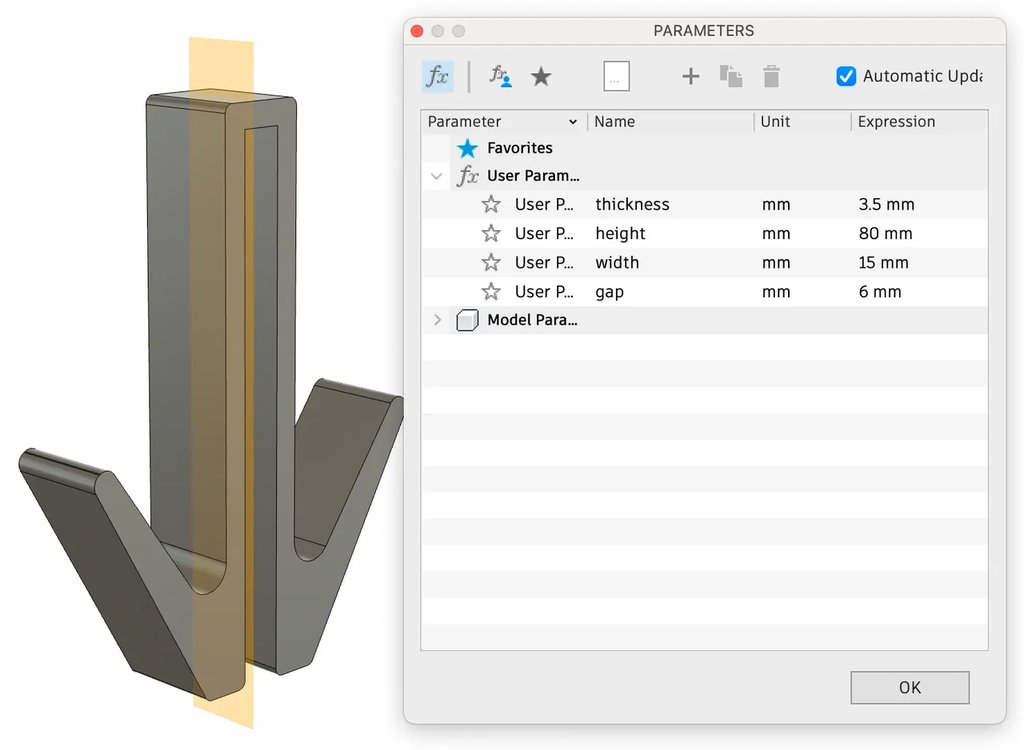Edit the width expression 15 mm
This screenshot has width=1024, height=750.
pyautogui.click(x=884, y=263)
